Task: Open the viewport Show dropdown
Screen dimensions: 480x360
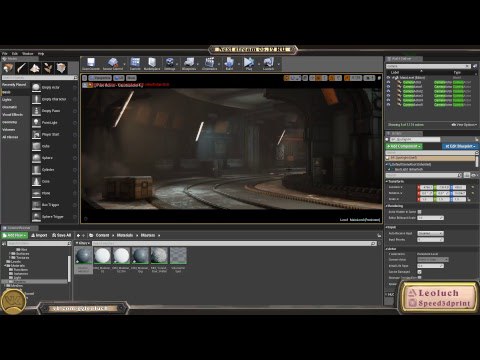Action: click(x=131, y=78)
